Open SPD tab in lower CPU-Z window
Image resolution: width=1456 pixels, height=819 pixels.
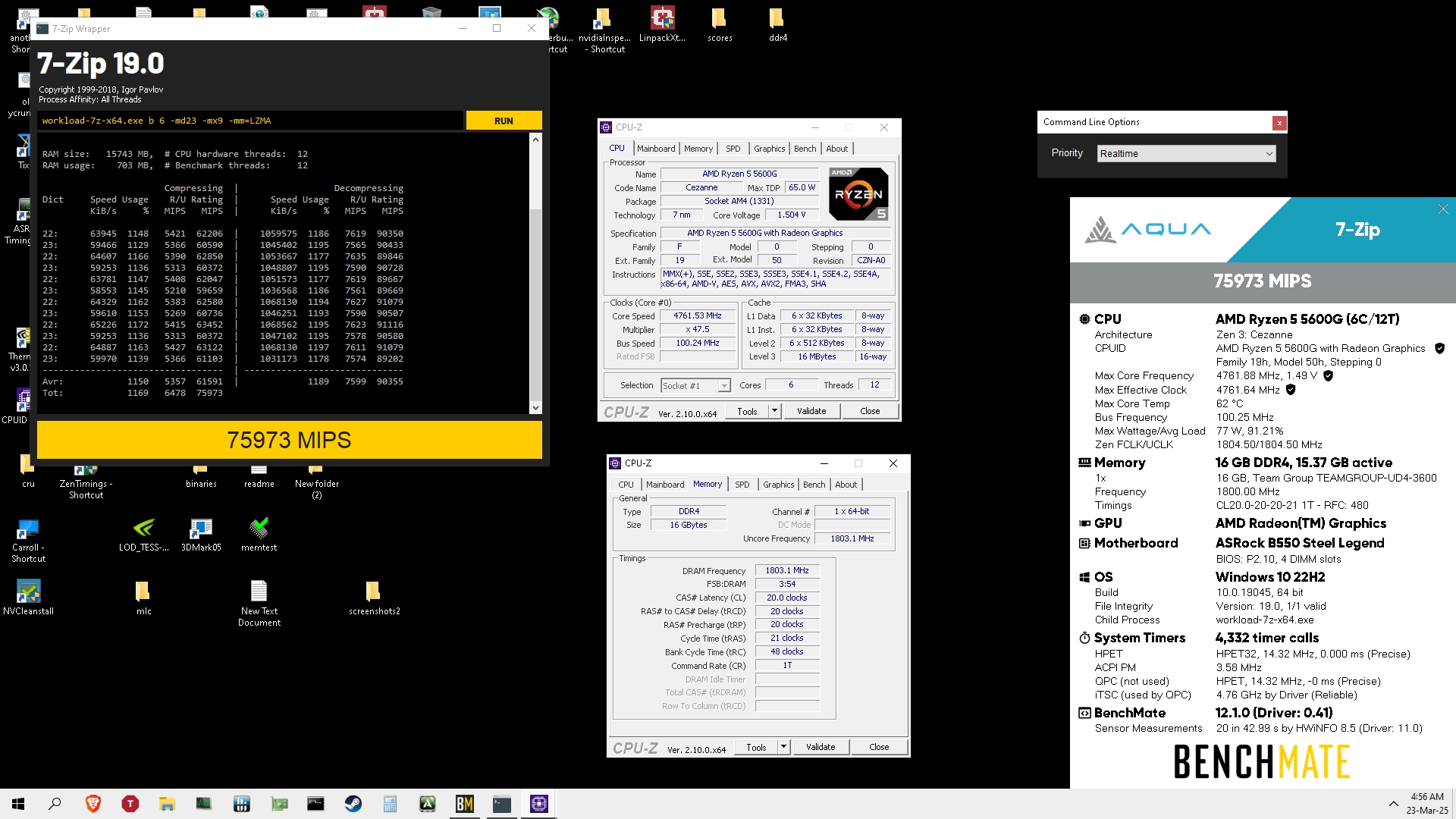[742, 485]
